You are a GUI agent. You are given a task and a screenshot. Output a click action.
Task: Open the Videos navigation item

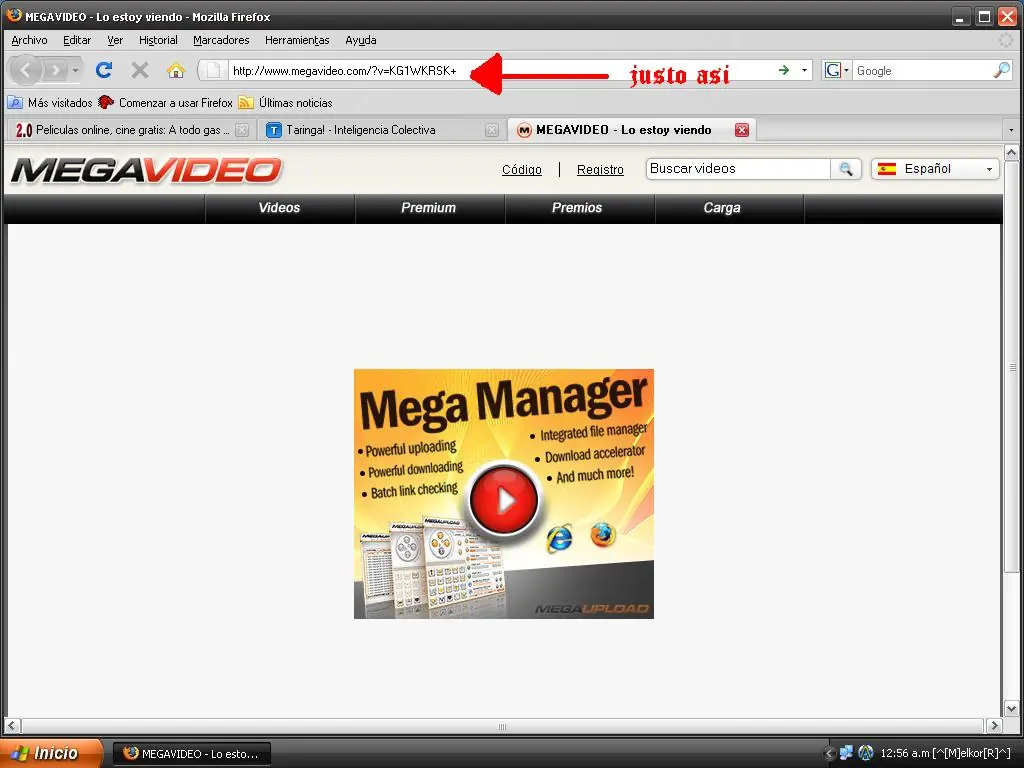point(280,208)
